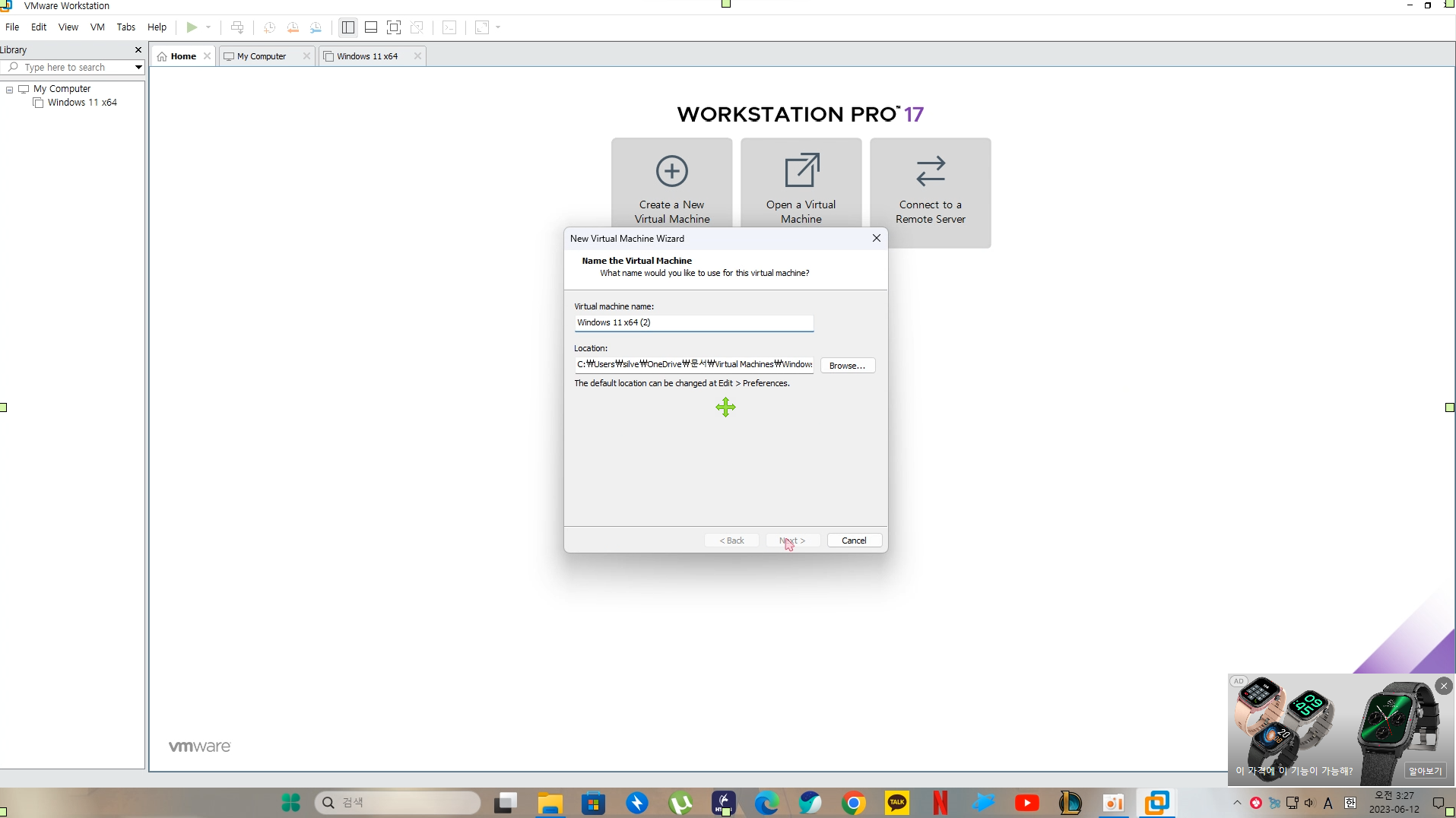Open the notification center tray icon
The width and height of the screenshot is (1456, 818).
click(1439, 803)
